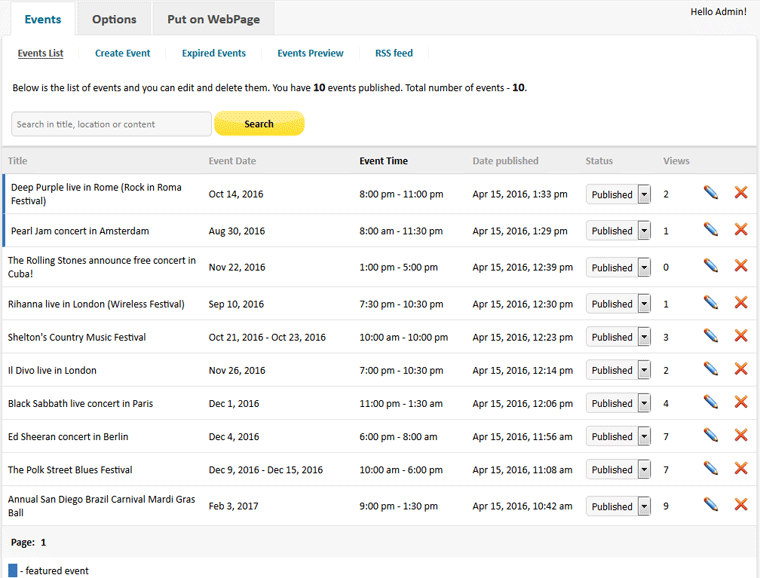Select 'Black Sabbath live concert in Paris' title
Image resolution: width=760 pixels, height=578 pixels.
(80, 404)
